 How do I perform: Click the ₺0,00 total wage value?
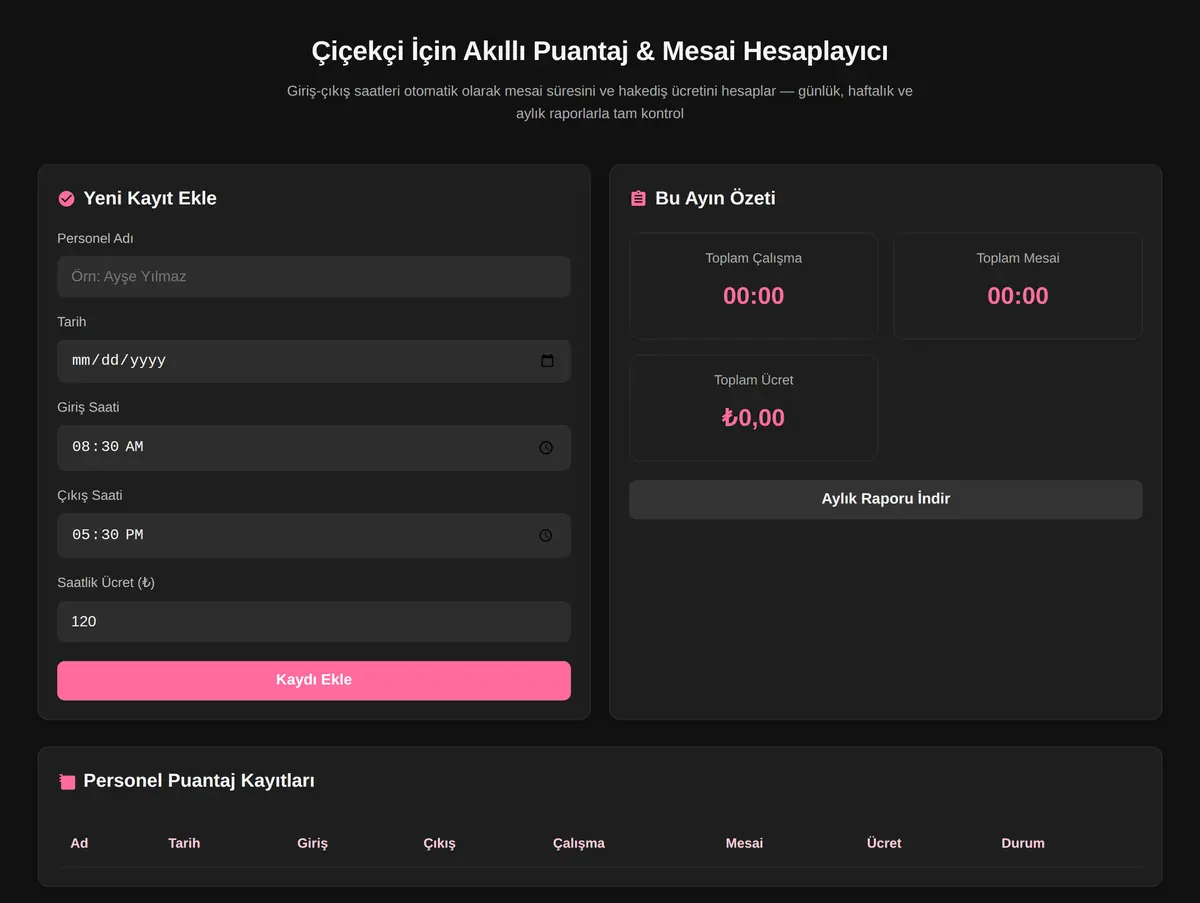click(754, 418)
